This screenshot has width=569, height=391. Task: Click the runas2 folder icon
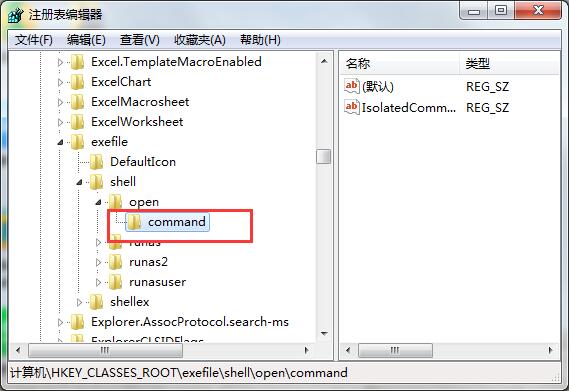115,262
